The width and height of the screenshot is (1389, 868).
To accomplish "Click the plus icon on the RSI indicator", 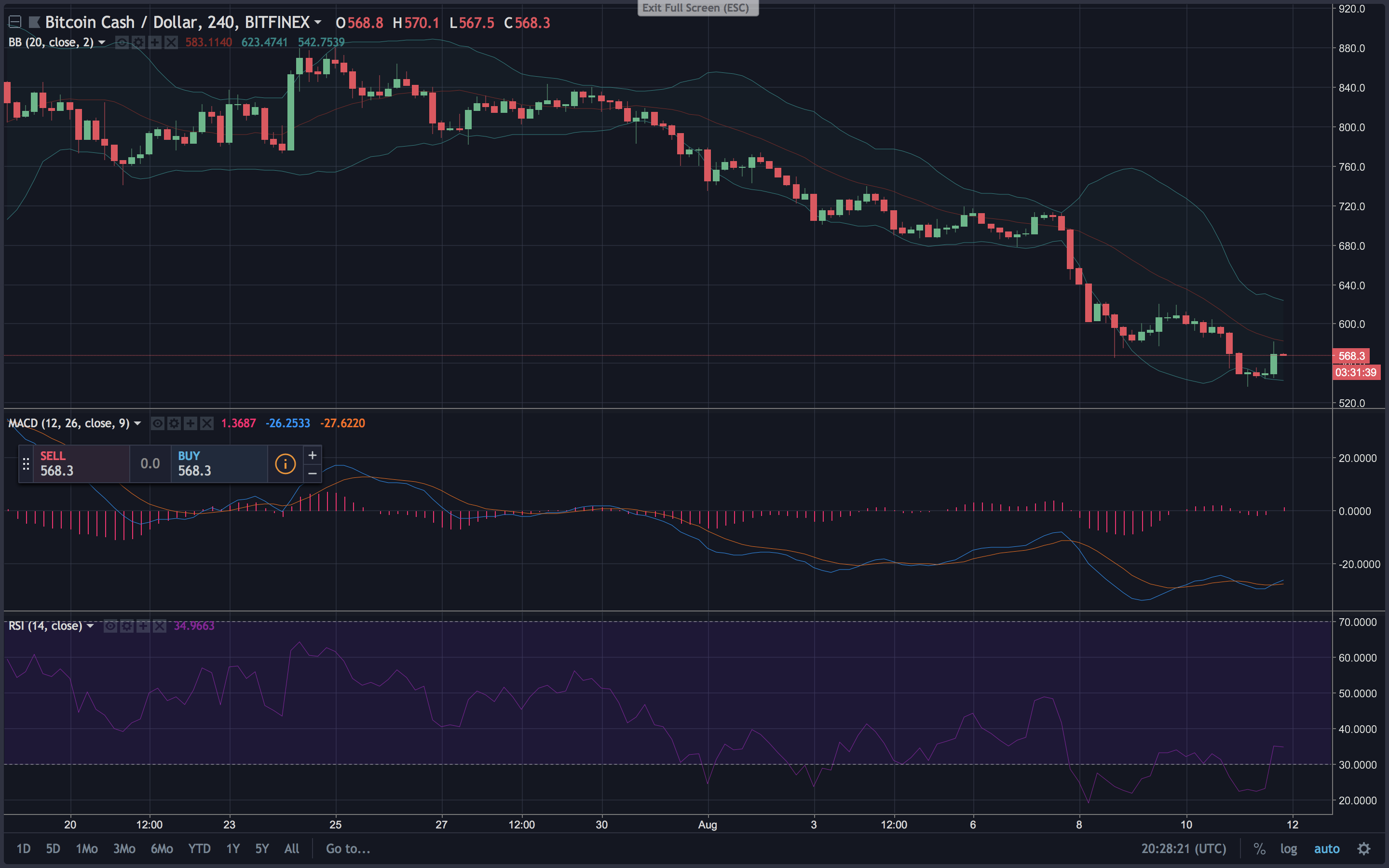I will (143, 626).
